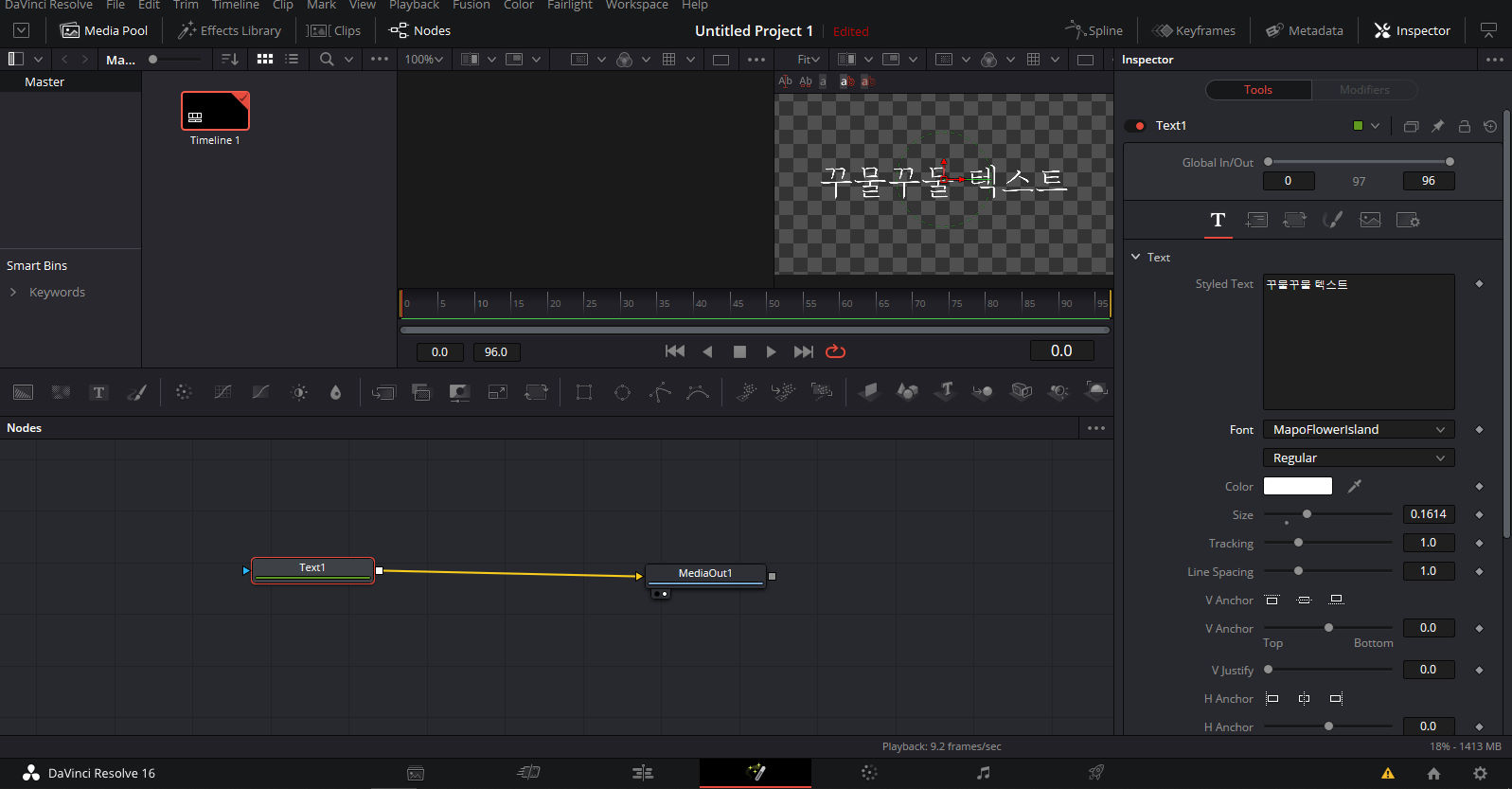Show the Spline editor
The width and height of the screenshot is (1512, 789).
coord(1094,30)
